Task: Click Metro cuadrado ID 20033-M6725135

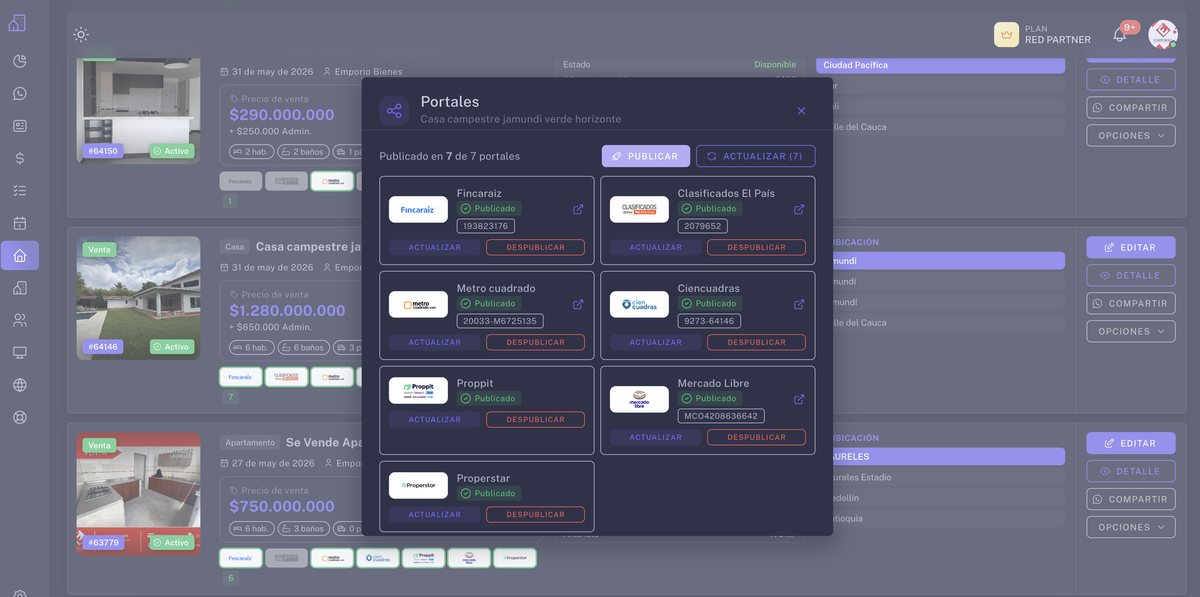Action: (x=500, y=321)
